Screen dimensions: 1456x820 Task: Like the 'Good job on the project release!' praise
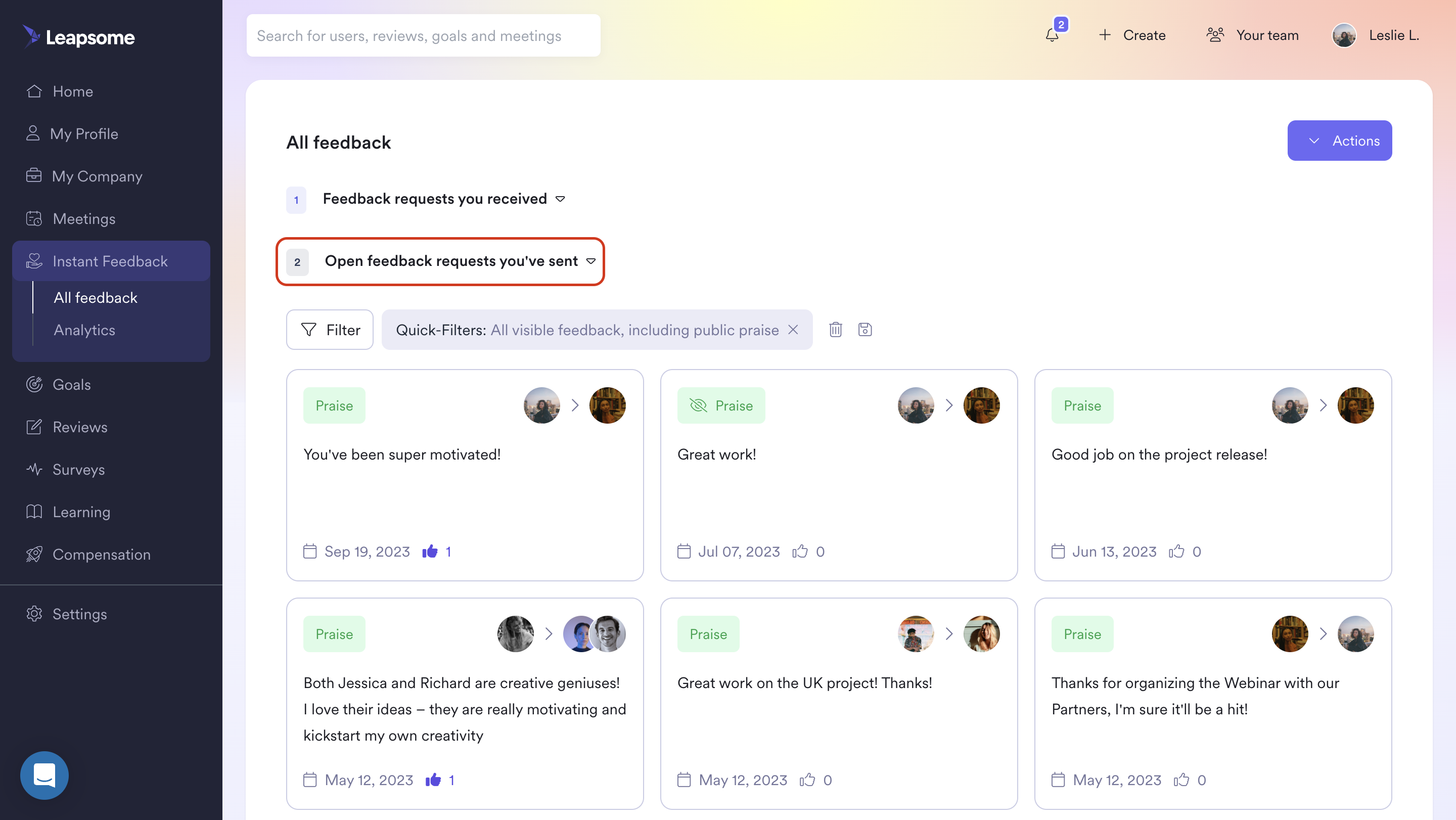[x=1176, y=552]
